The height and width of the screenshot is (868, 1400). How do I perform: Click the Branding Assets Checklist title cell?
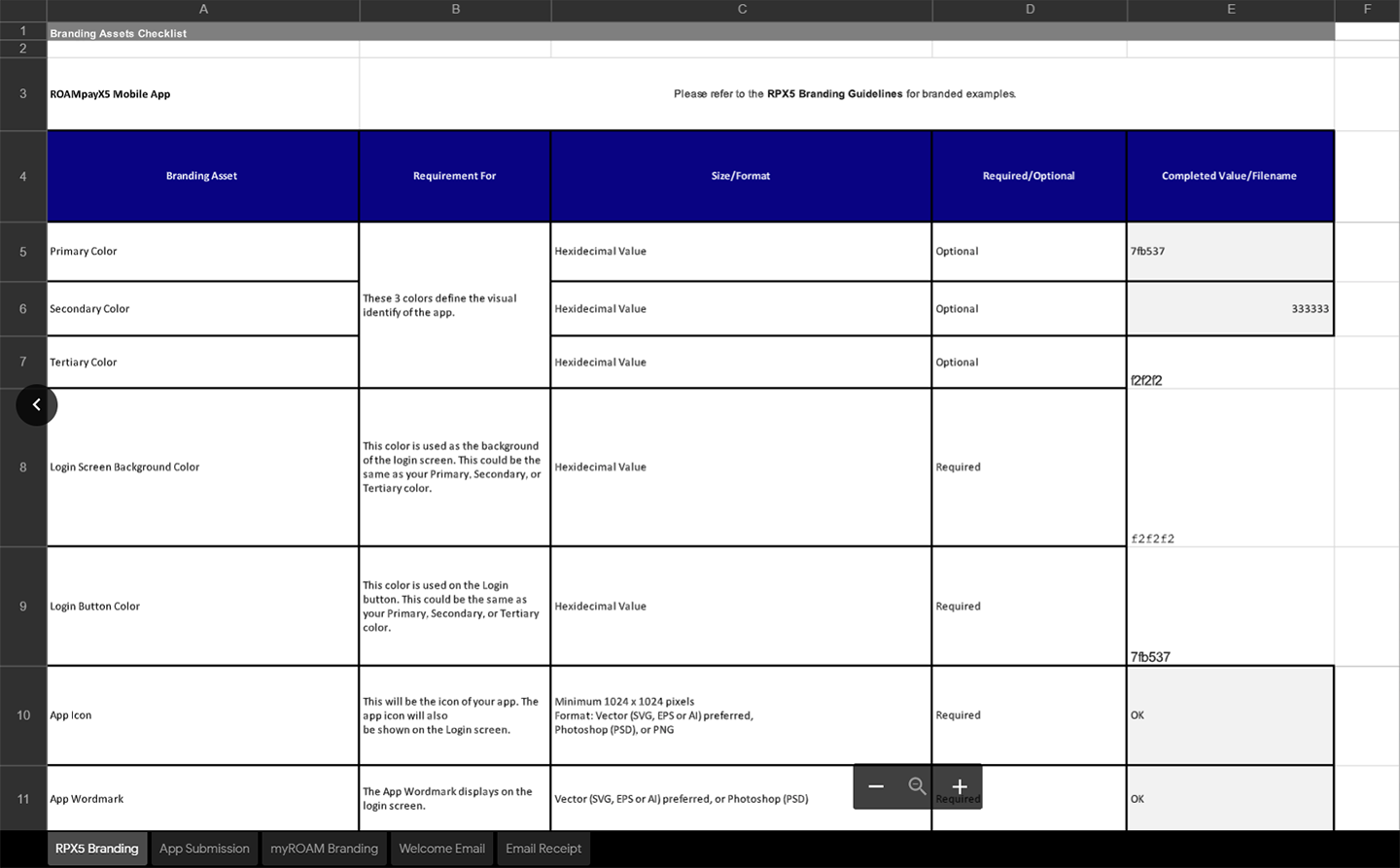pos(690,32)
